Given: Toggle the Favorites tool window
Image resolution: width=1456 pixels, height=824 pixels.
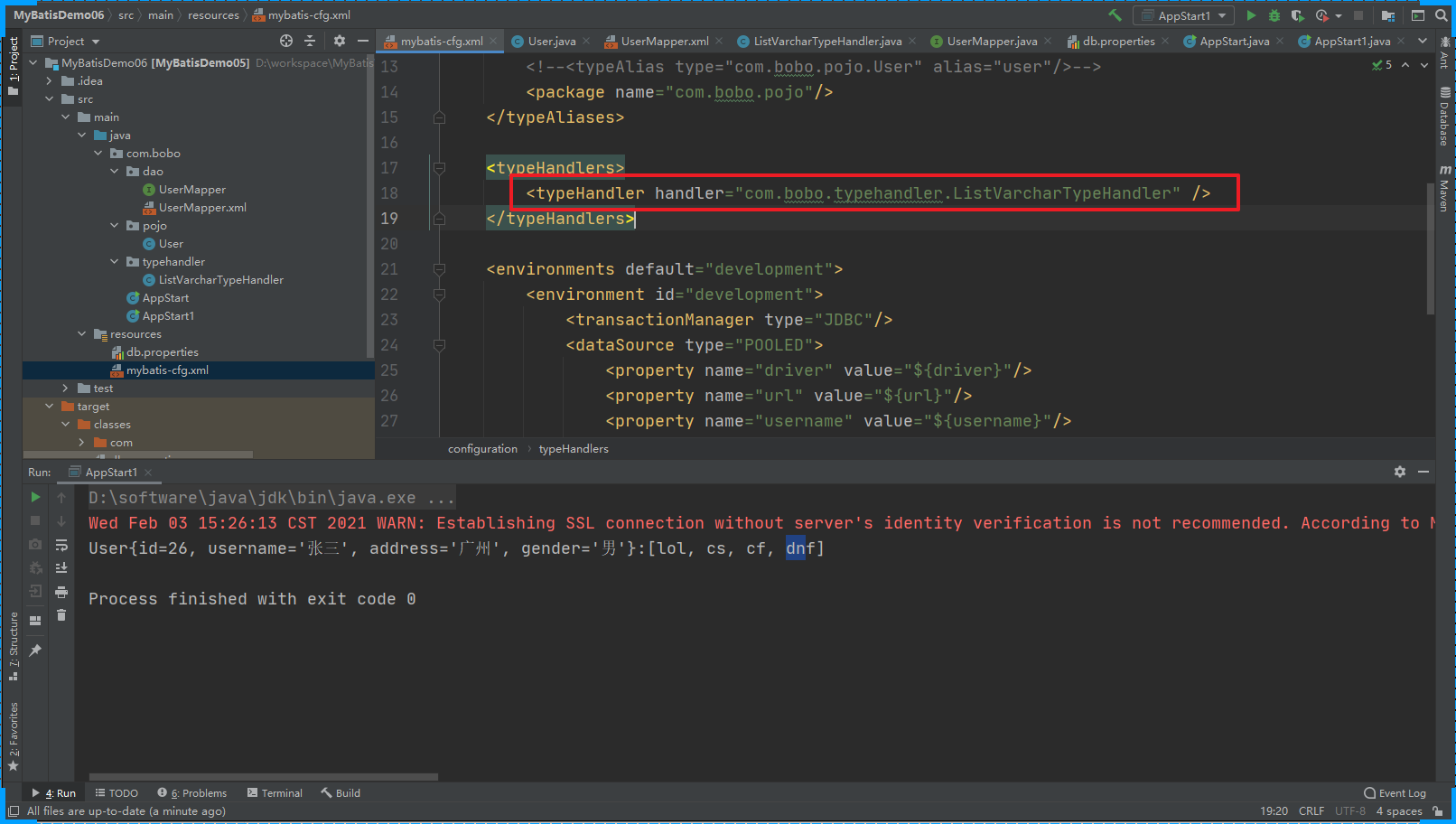Looking at the screenshot, I should (13, 736).
